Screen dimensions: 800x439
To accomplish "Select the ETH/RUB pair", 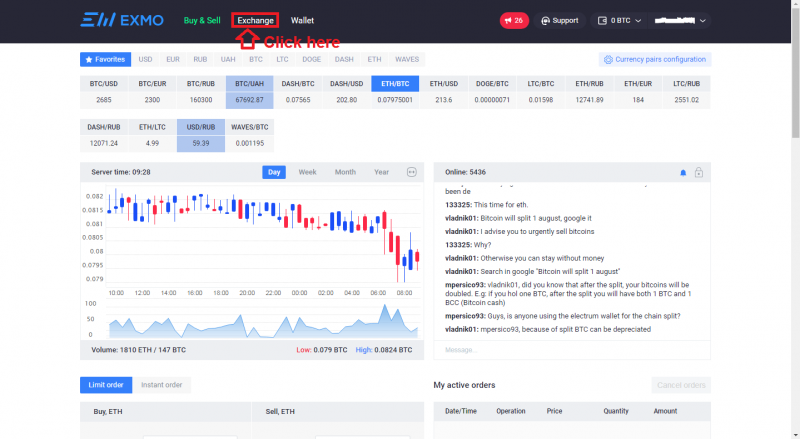I will 589,92.
